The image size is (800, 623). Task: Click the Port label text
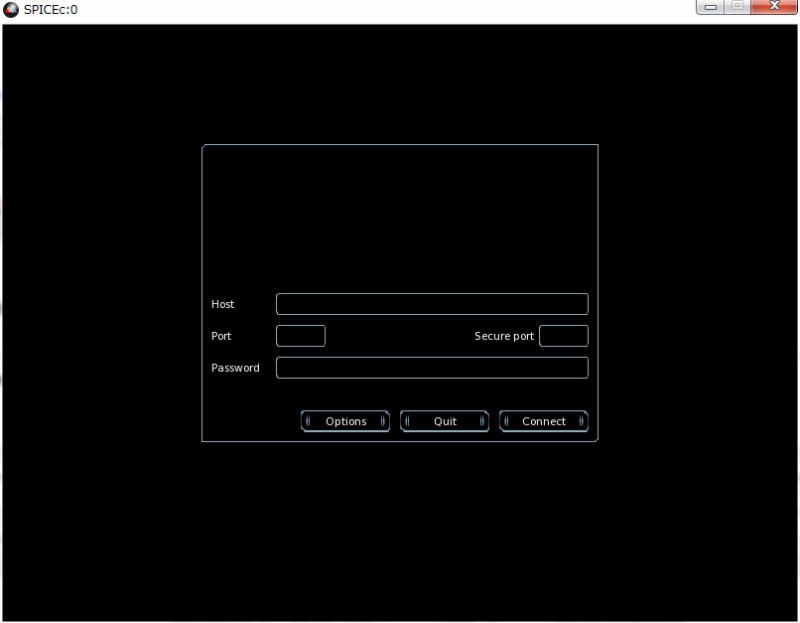221,336
